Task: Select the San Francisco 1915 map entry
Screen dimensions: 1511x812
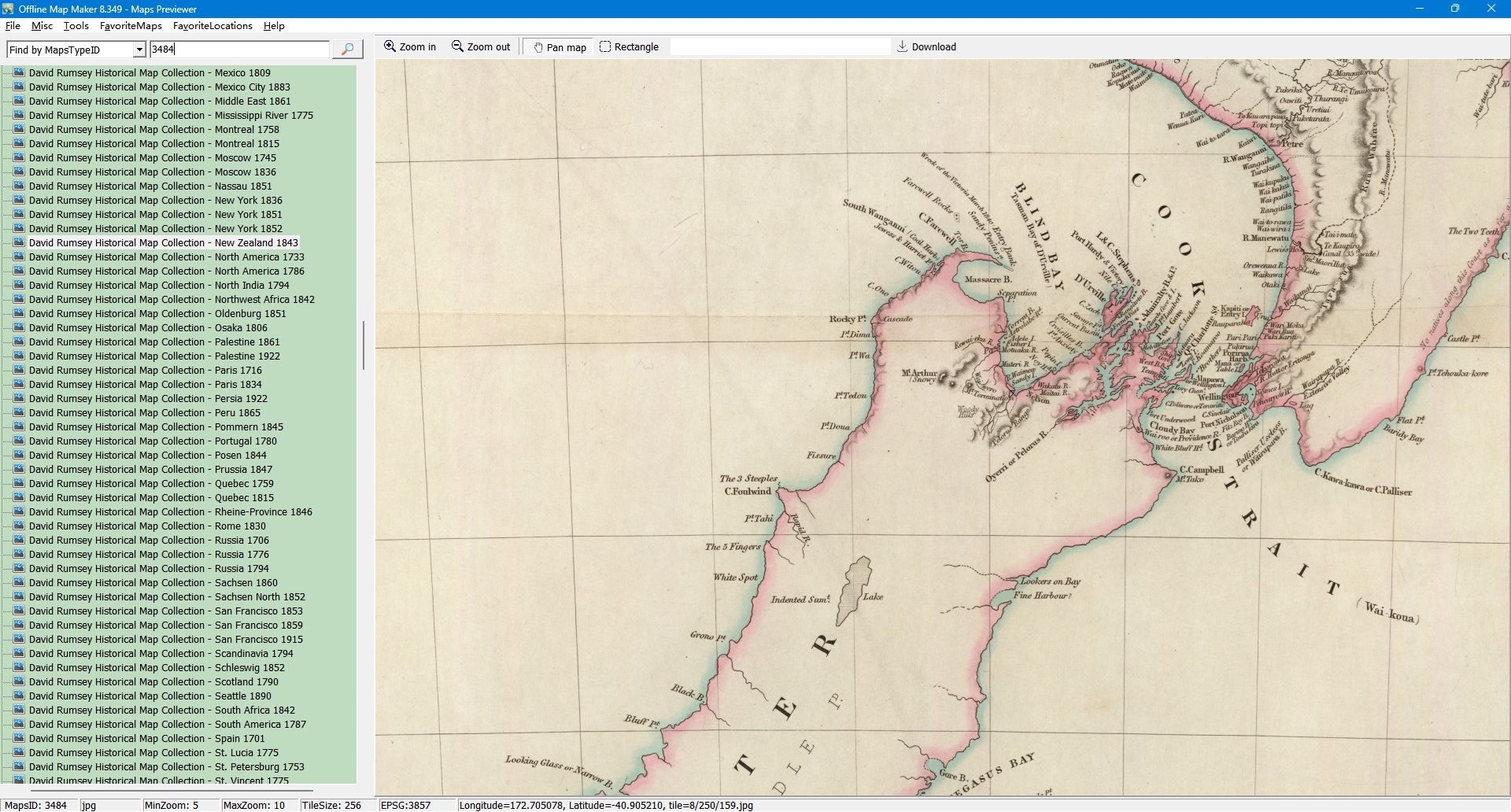Action: 165,640
